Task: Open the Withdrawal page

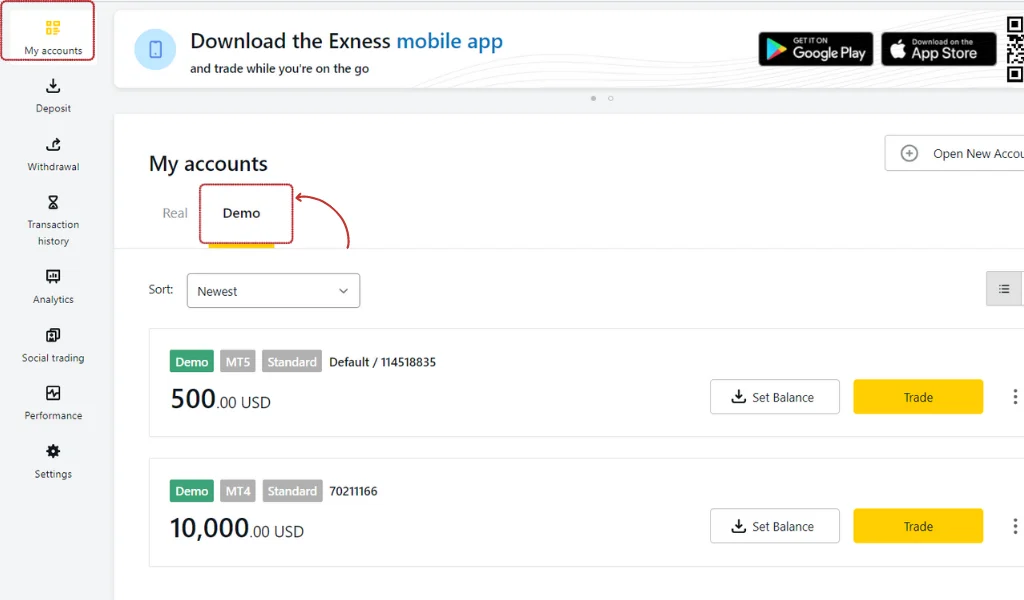Action: tap(52, 153)
